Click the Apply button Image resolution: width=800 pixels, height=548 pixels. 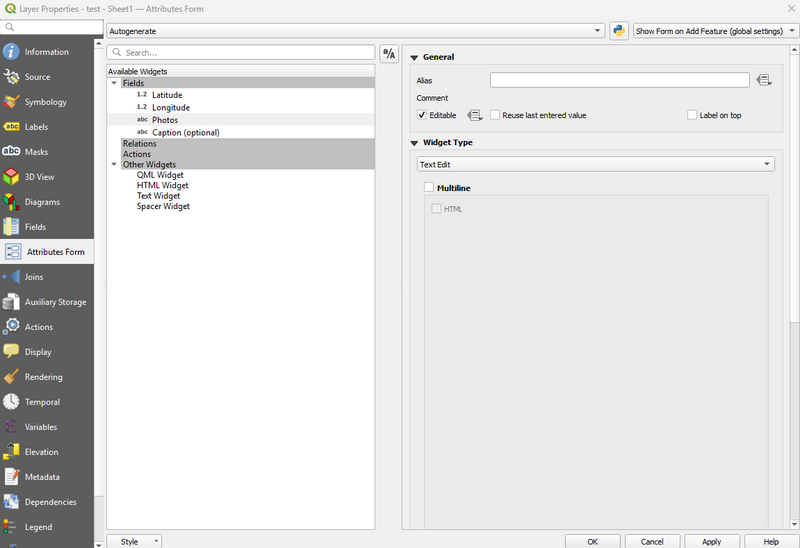tap(711, 541)
